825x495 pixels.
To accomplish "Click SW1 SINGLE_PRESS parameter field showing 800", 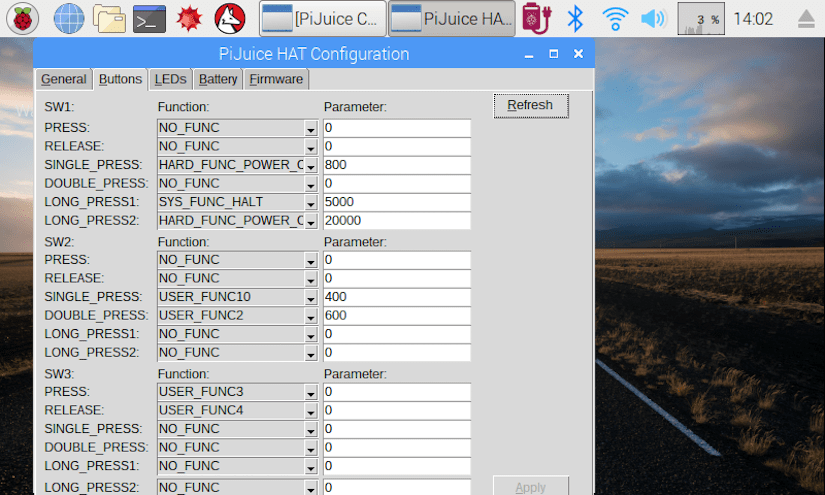I will tap(397, 165).
